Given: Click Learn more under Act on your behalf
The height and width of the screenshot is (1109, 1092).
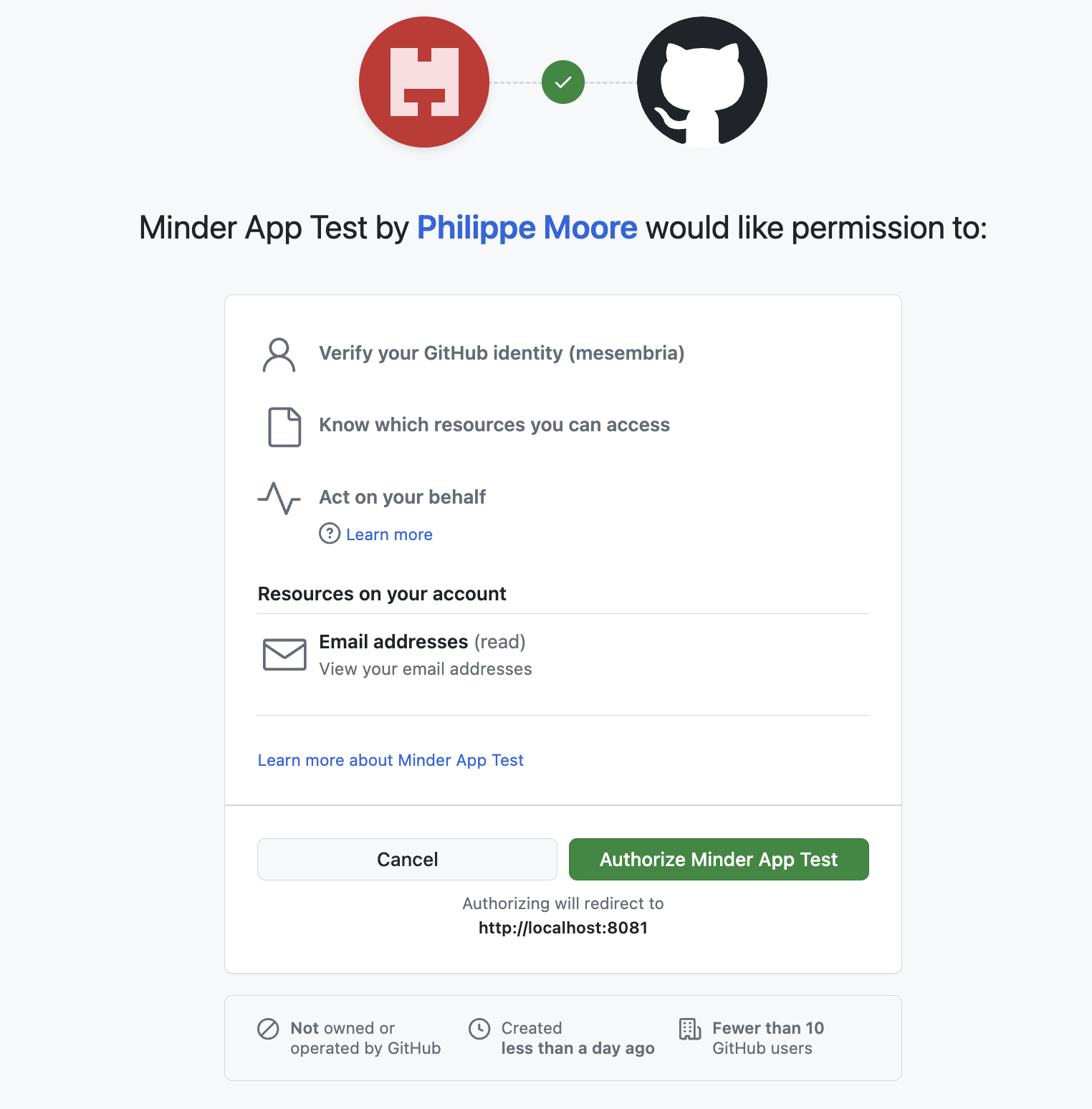Looking at the screenshot, I should tap(389, 534).
